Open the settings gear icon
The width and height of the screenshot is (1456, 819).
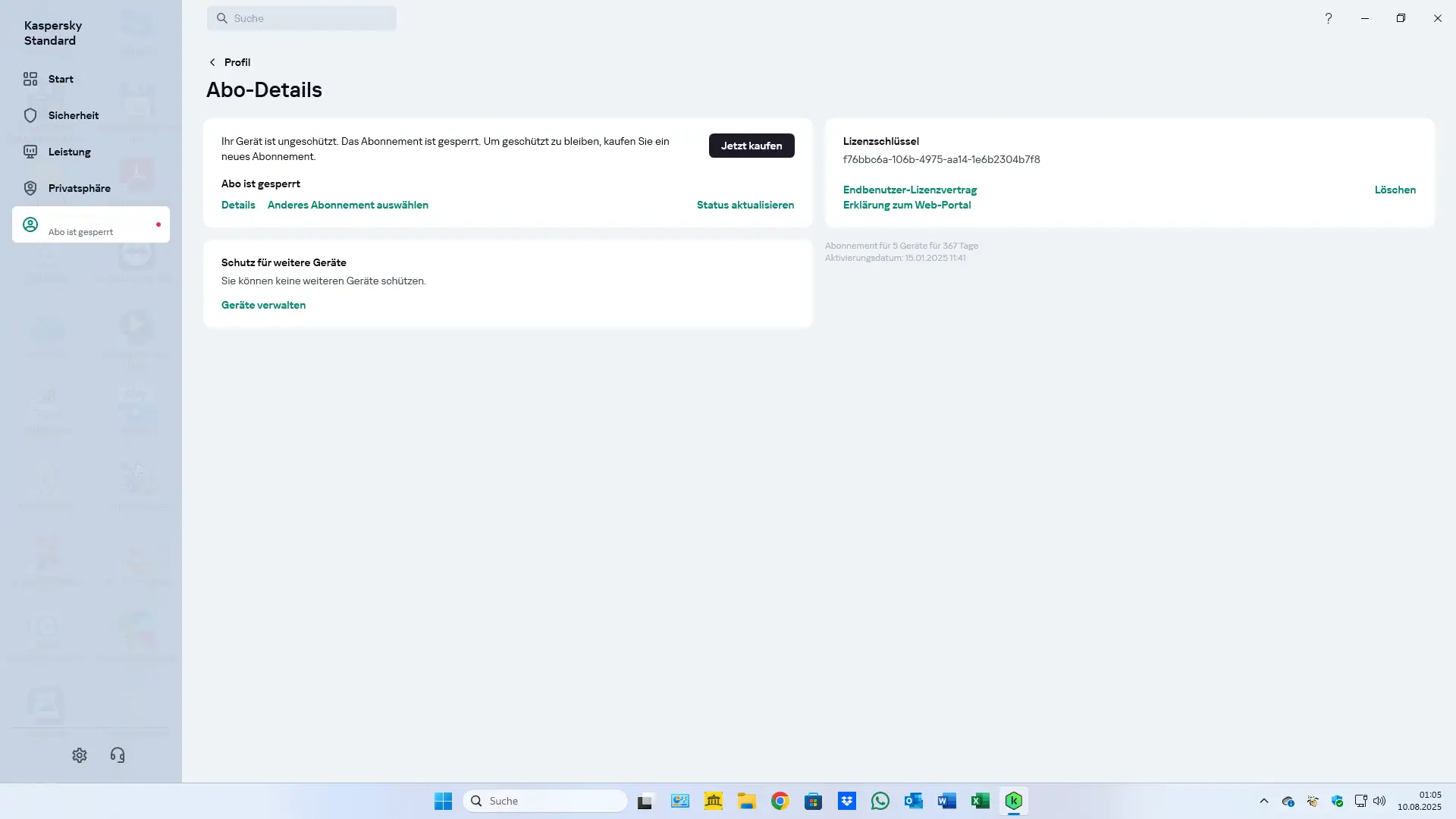[x=80, y=755]
